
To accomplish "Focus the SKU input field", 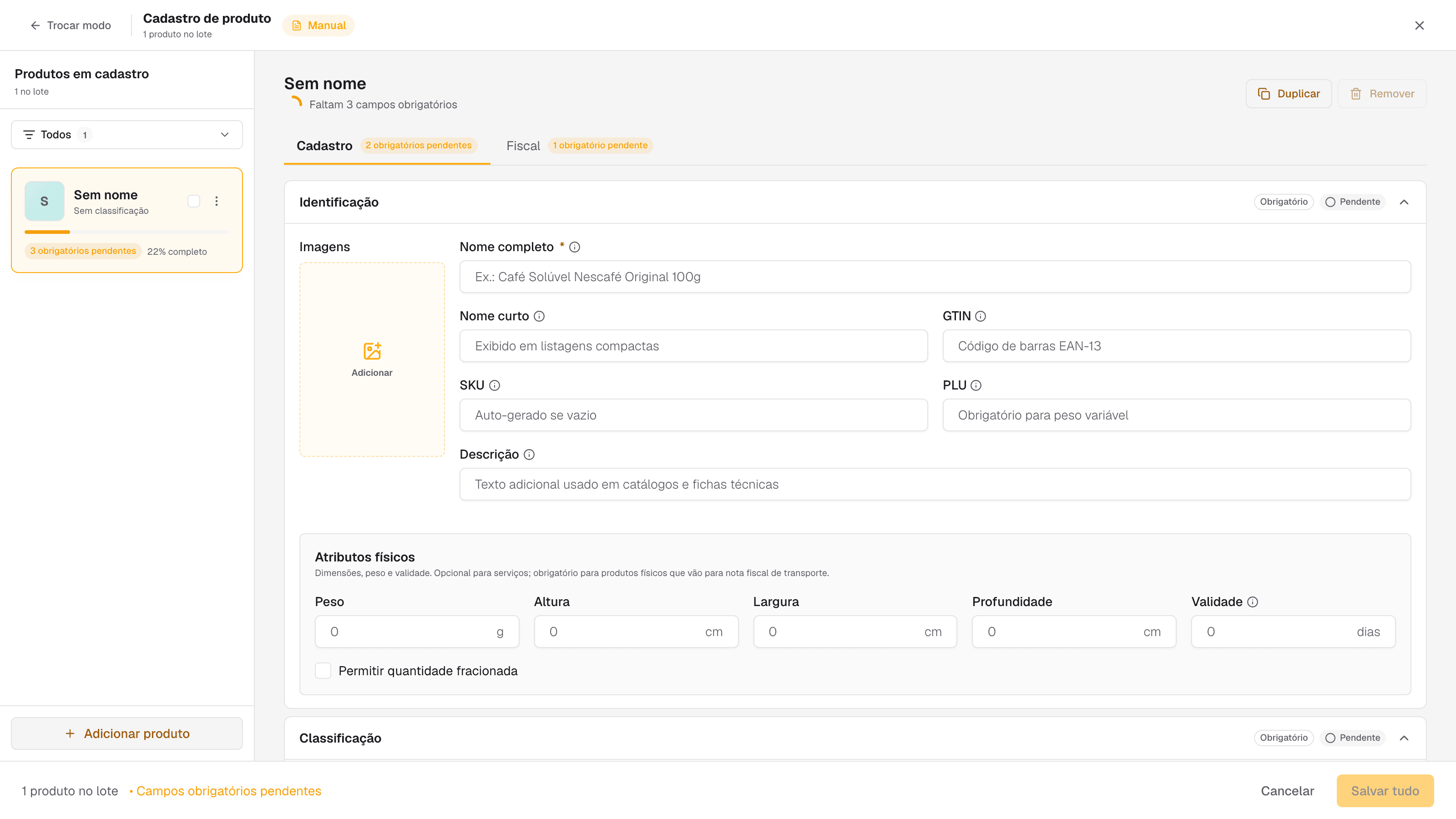I will 693,415.
